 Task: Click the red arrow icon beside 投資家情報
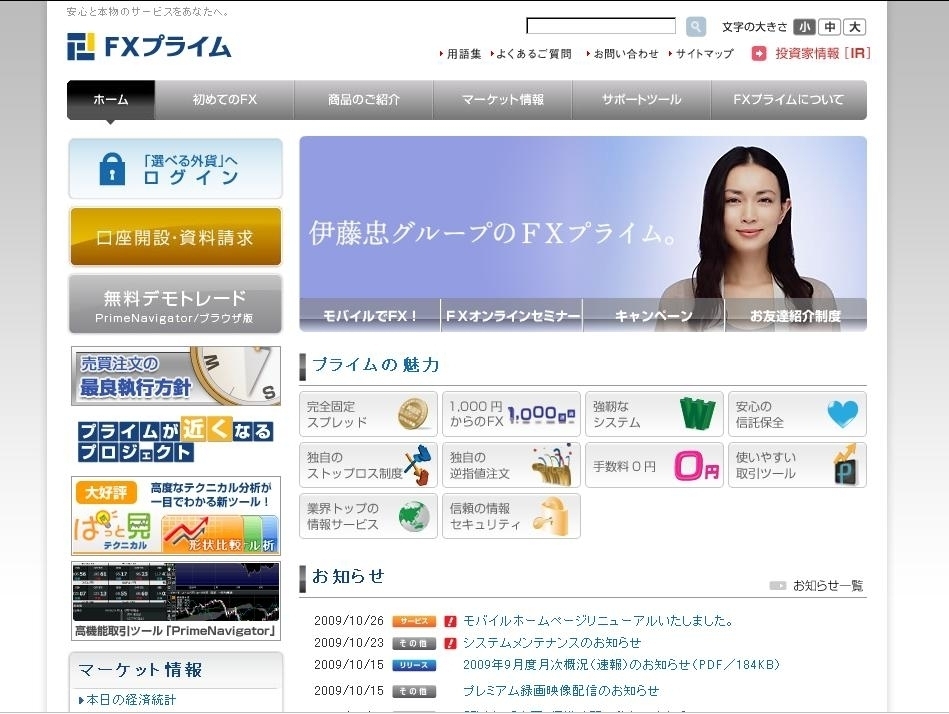pyautogui.click(x=758, y=53)
